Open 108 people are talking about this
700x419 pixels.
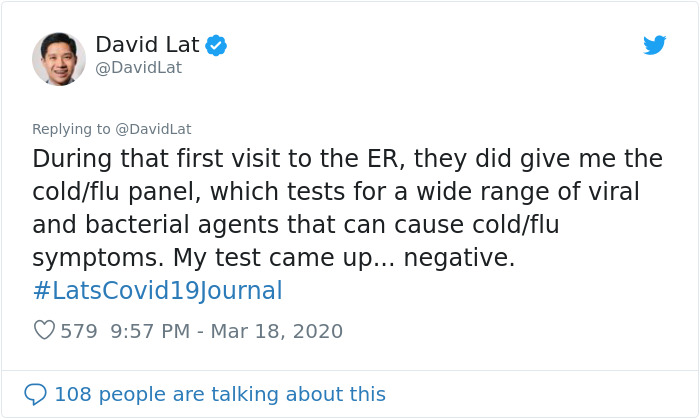click(x=219, y=394)
